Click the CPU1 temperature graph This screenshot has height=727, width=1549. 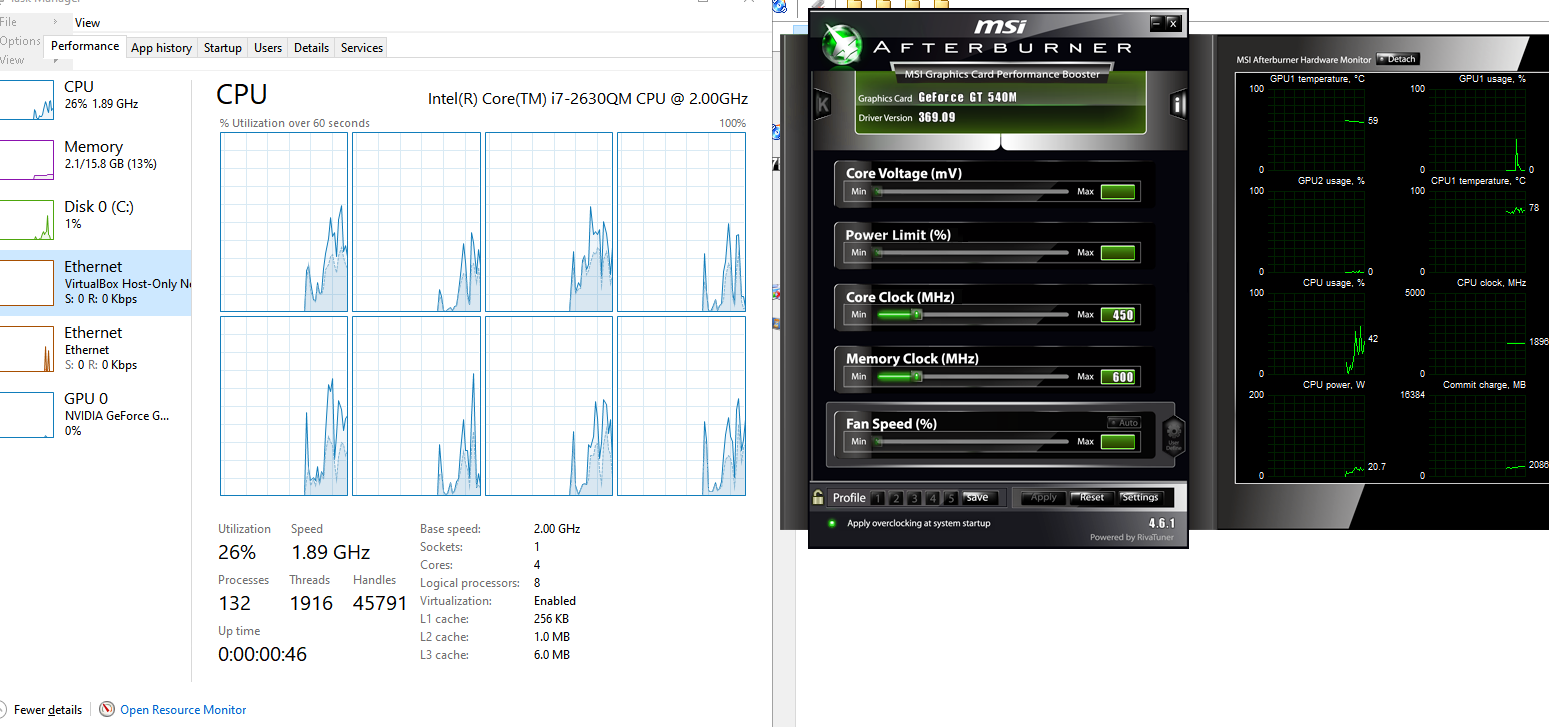point(1477,232)
